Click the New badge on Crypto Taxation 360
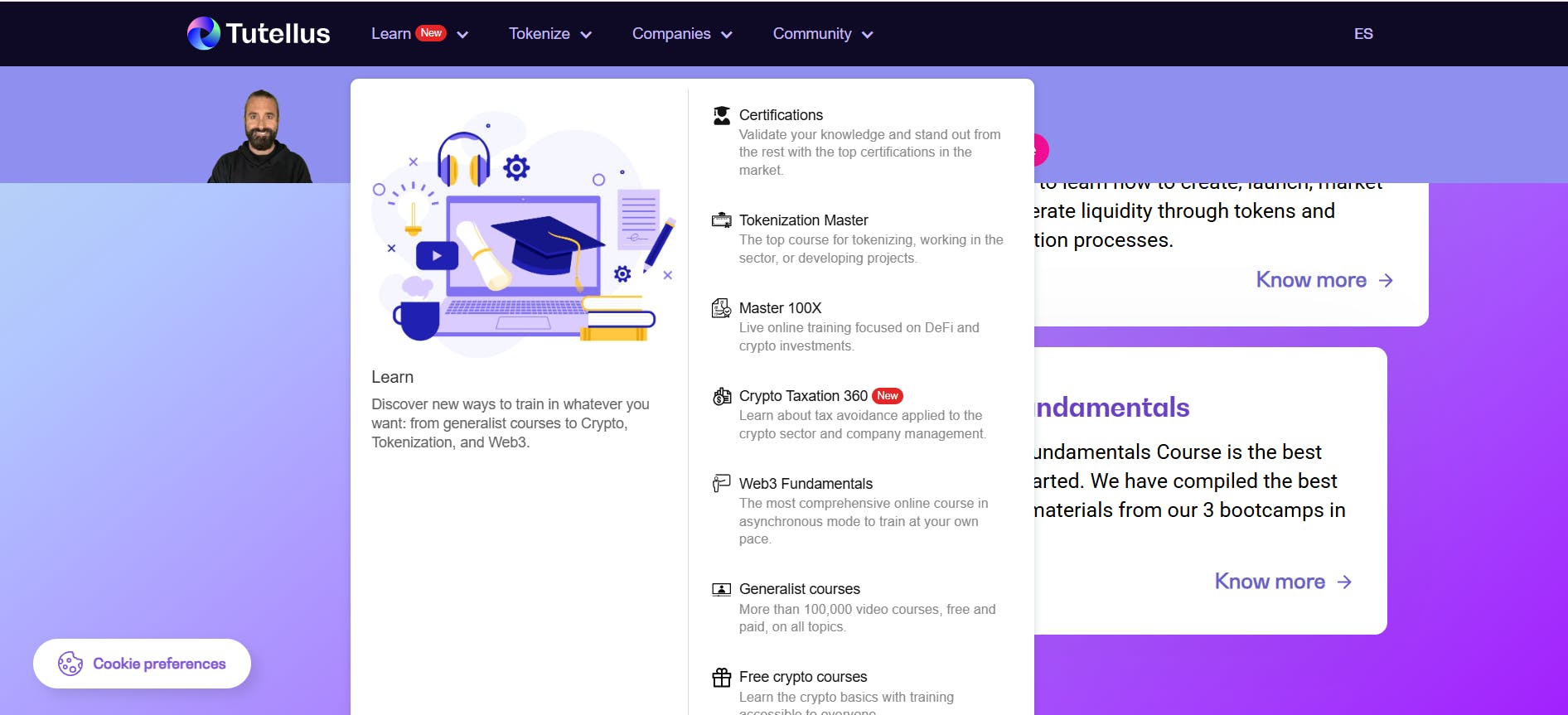1568x715 pixels. (x=888, y=396)
